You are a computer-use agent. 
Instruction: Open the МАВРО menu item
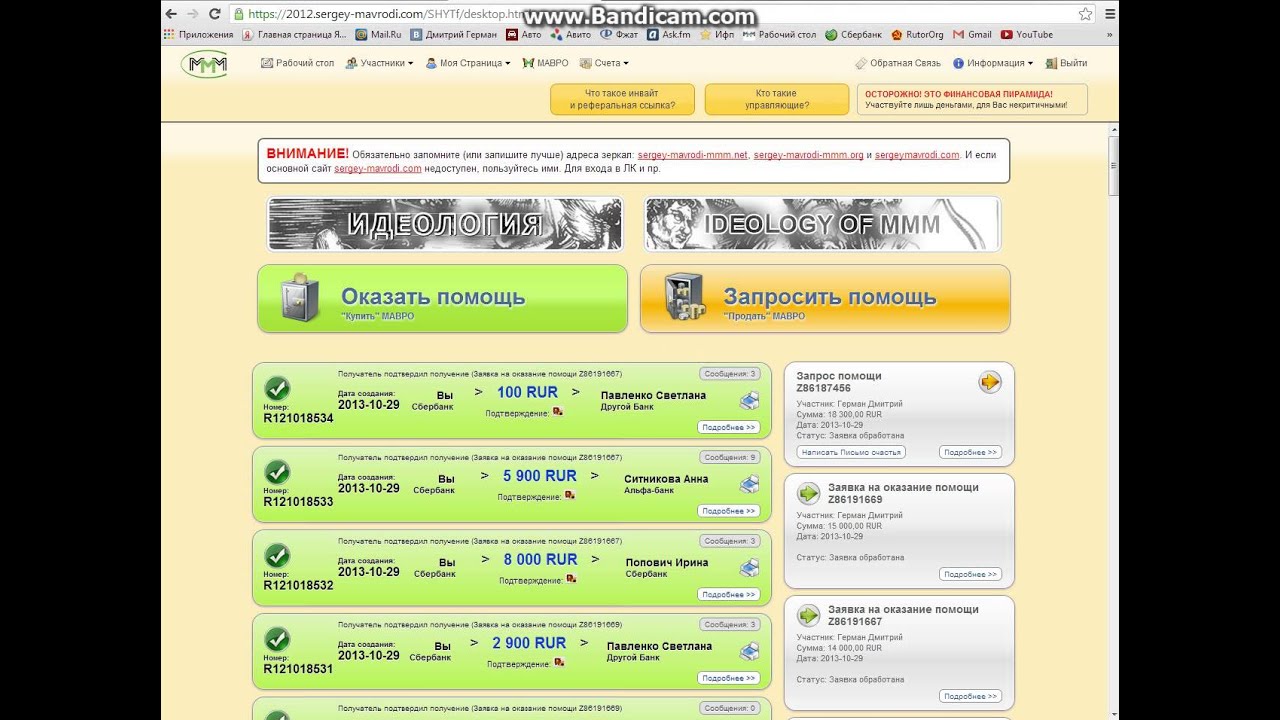(545, 63)
